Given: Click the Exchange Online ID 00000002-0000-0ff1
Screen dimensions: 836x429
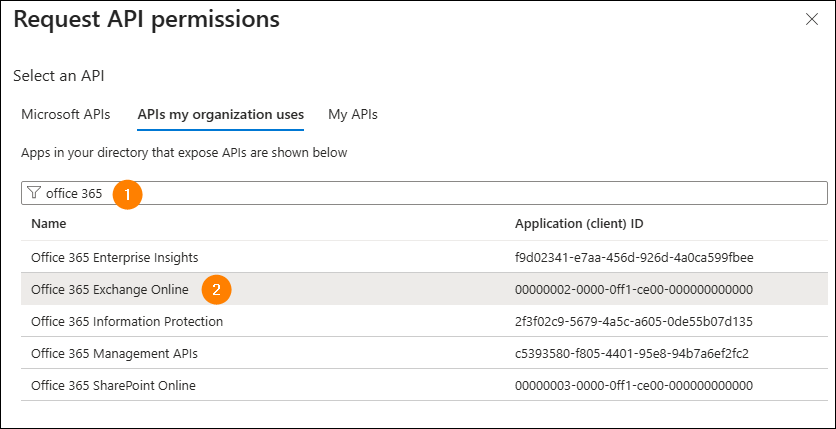Looking at the screenshot, I should click(633, 290).
